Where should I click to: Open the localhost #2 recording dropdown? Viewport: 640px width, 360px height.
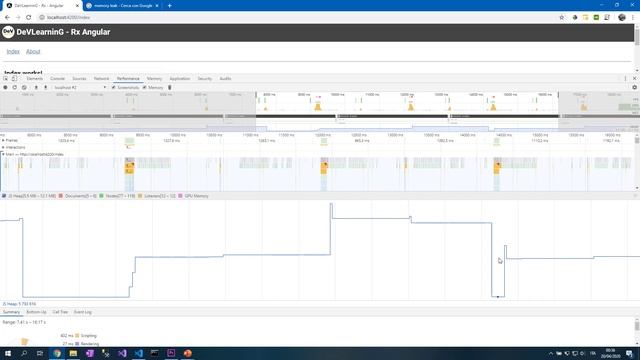pyautogui.click(x=80, y=87)
